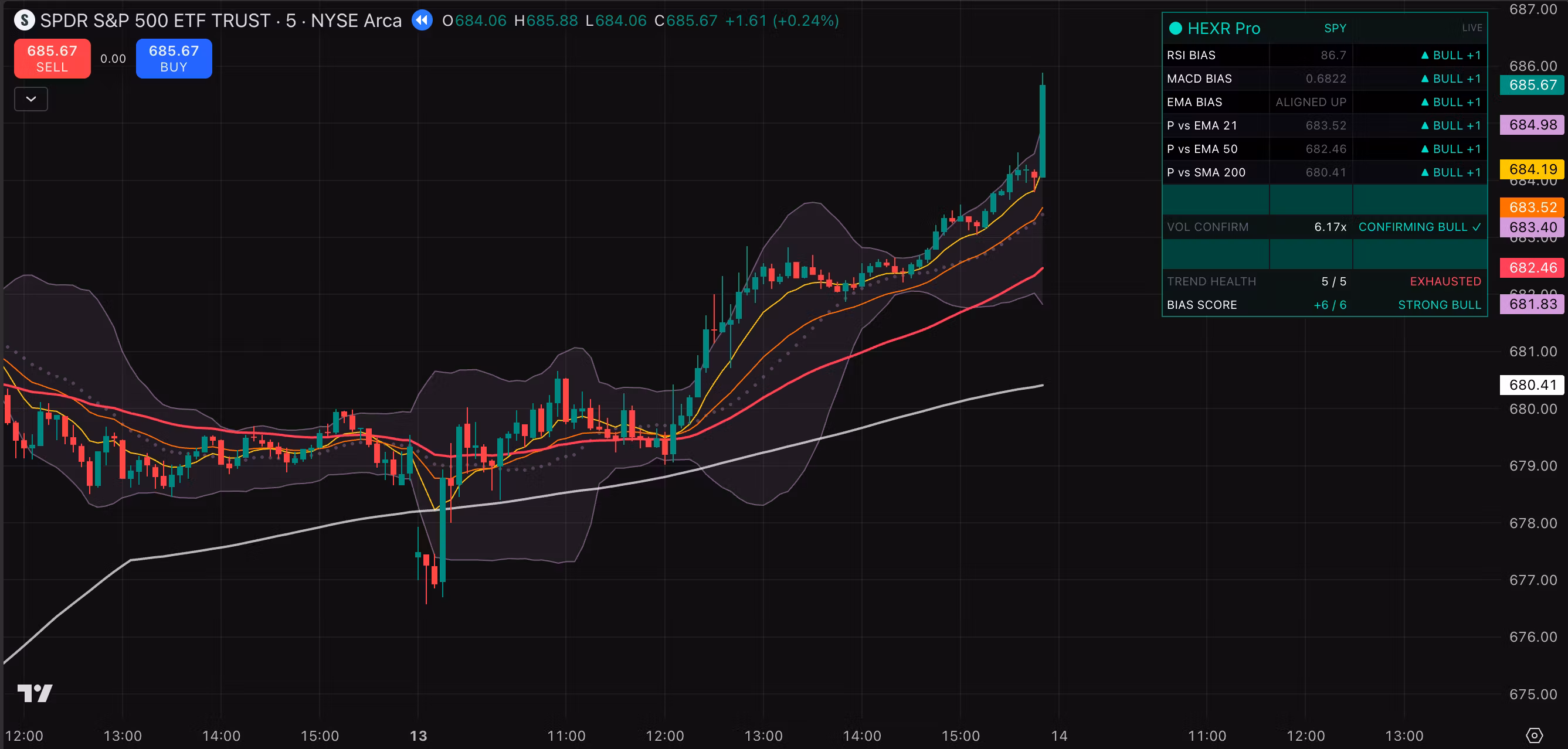Click the yellow 684.19 price scale label

pos(1532,169)
